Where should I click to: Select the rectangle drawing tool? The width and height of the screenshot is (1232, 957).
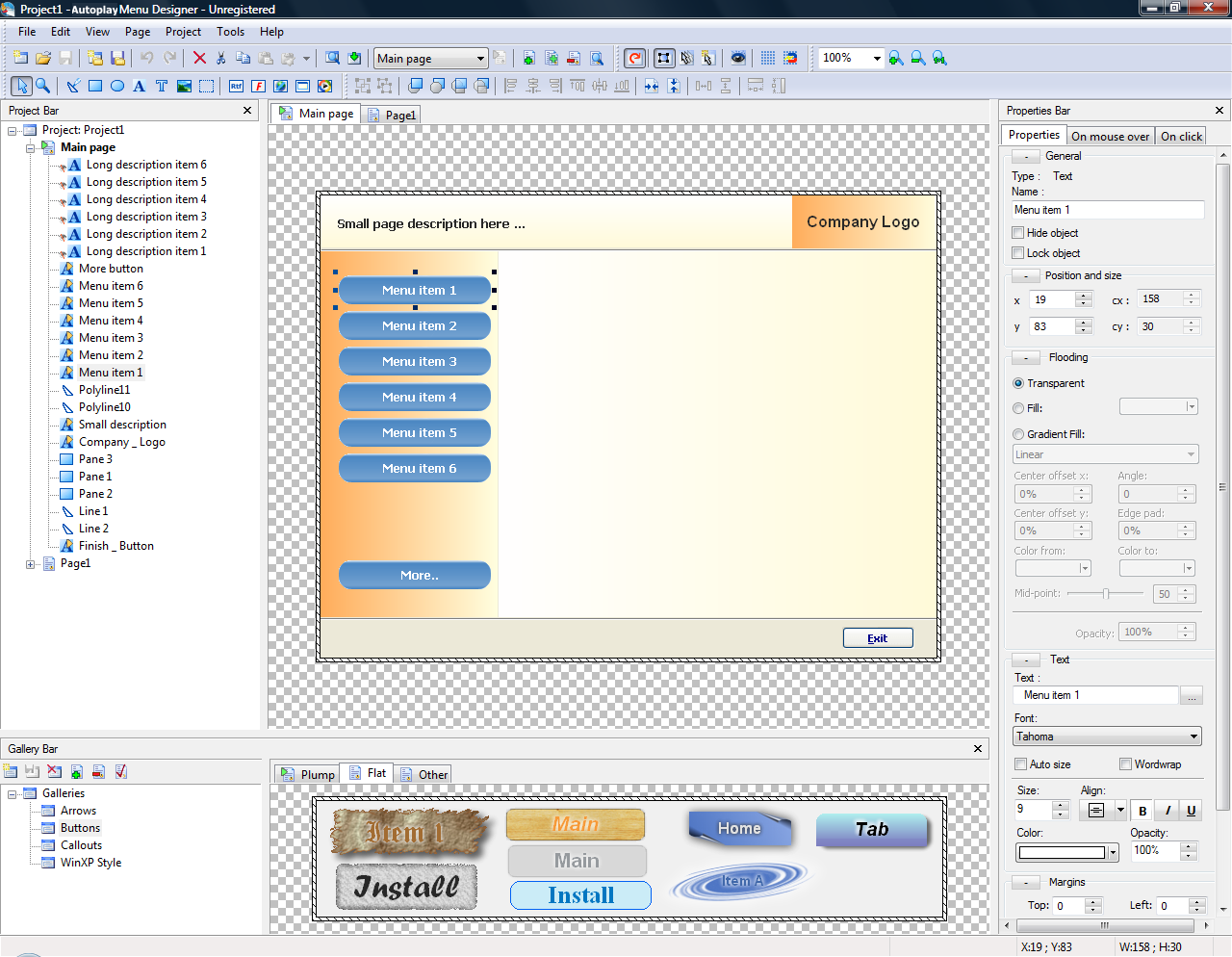[95, 86]
